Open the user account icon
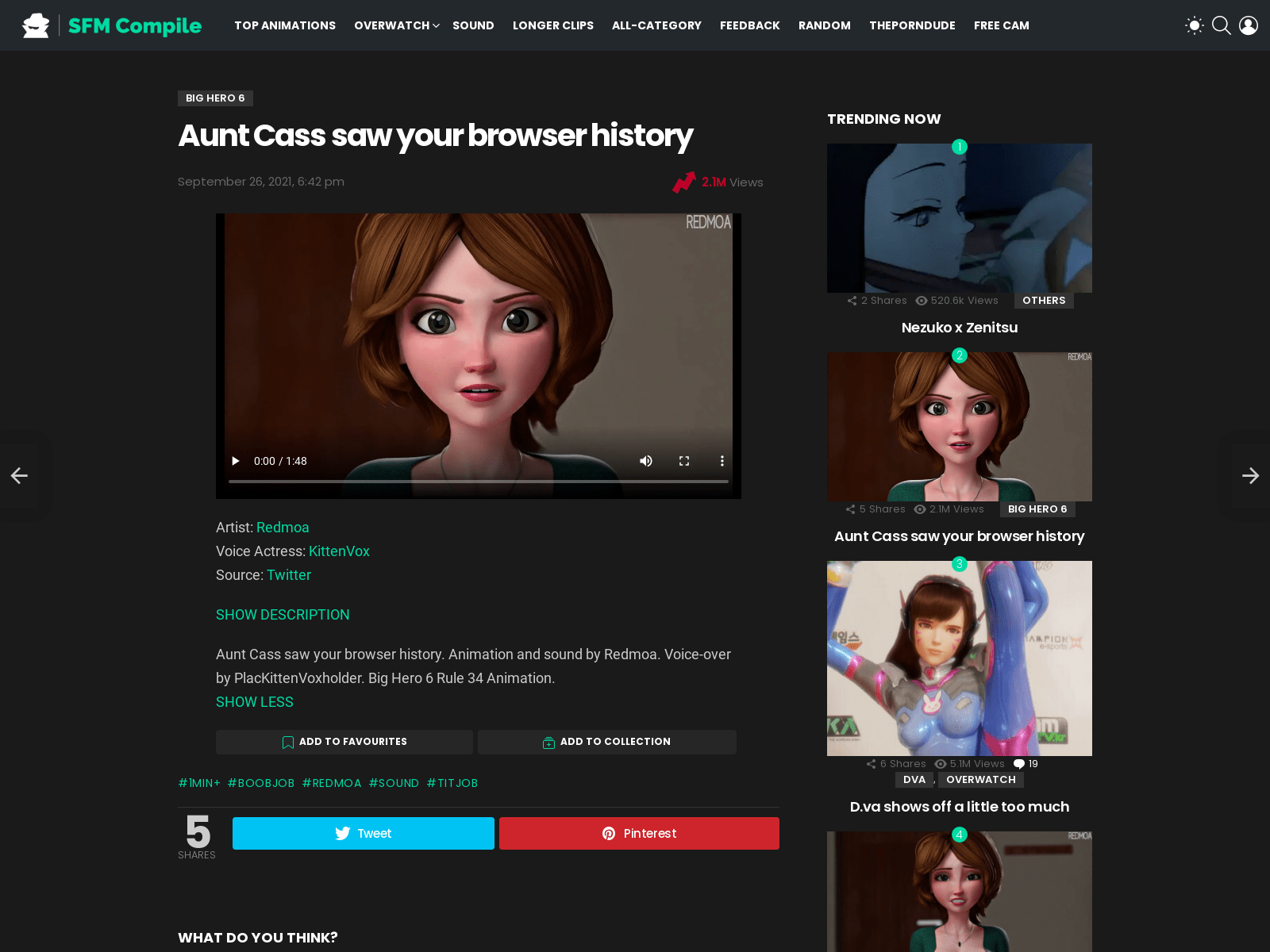The width and height of the screenshot is (1270, 952). click(x=1249, y=25)
